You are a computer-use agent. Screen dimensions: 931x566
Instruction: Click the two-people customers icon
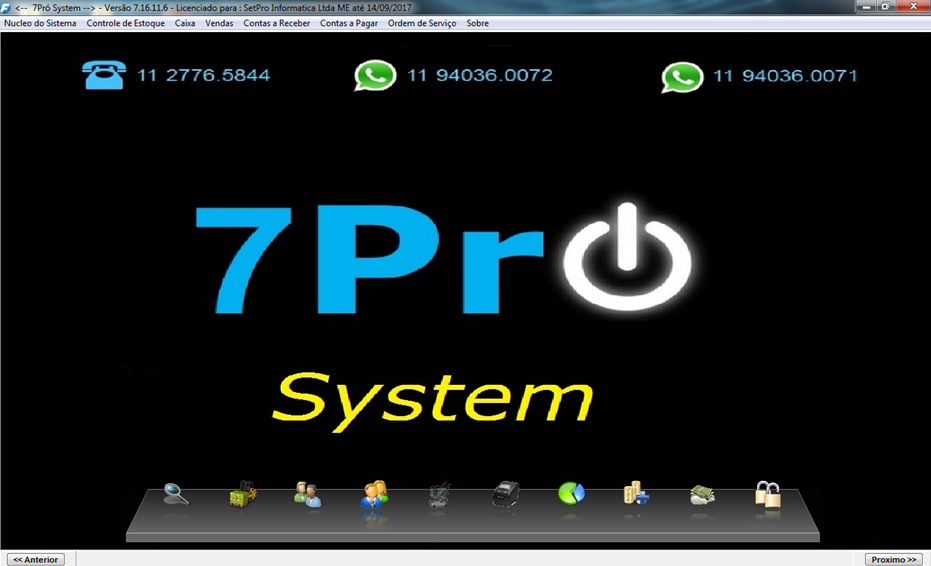pyautogui.click(x=307, y=493)
